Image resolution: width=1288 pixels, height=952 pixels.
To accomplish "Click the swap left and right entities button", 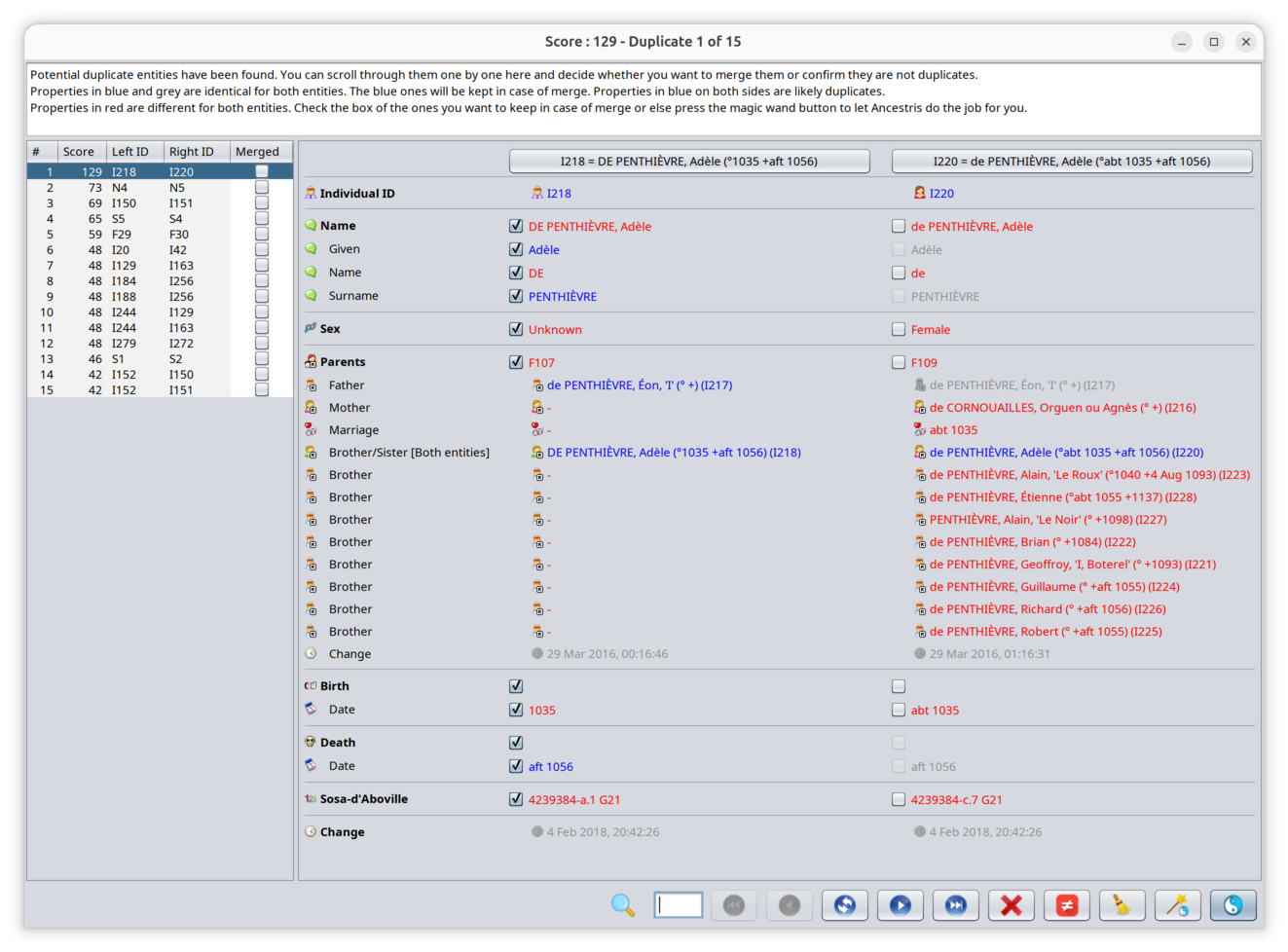I will coord(844,905).
